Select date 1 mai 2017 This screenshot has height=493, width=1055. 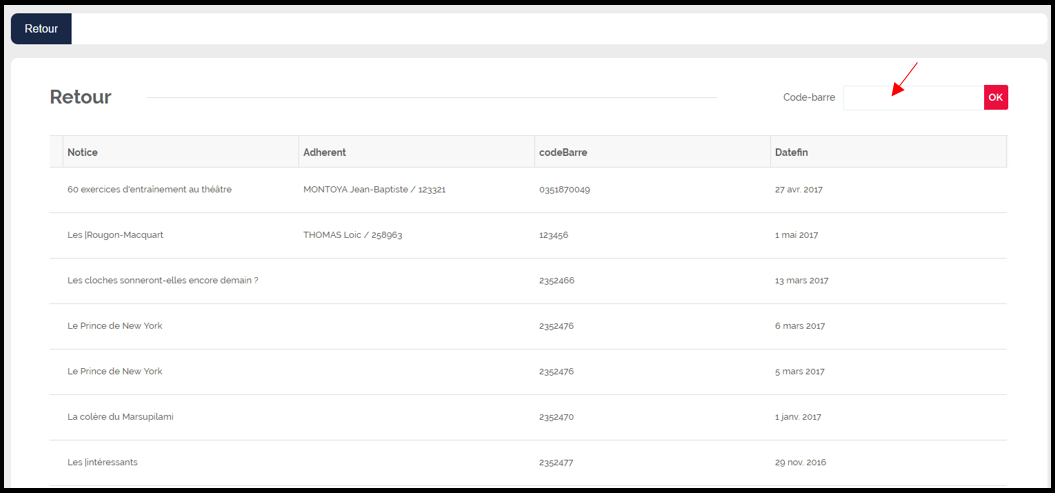click(x=797, y=235)
